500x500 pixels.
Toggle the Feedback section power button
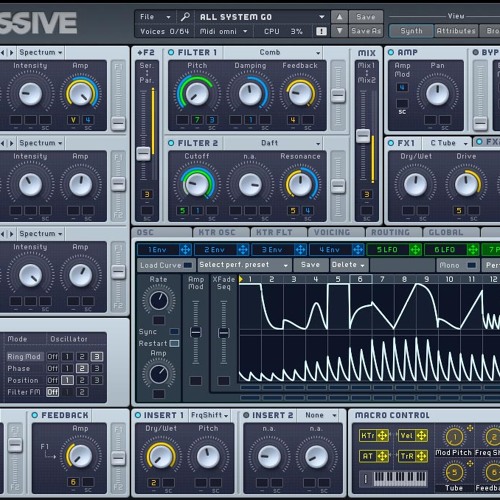click(x=35, y=415)
